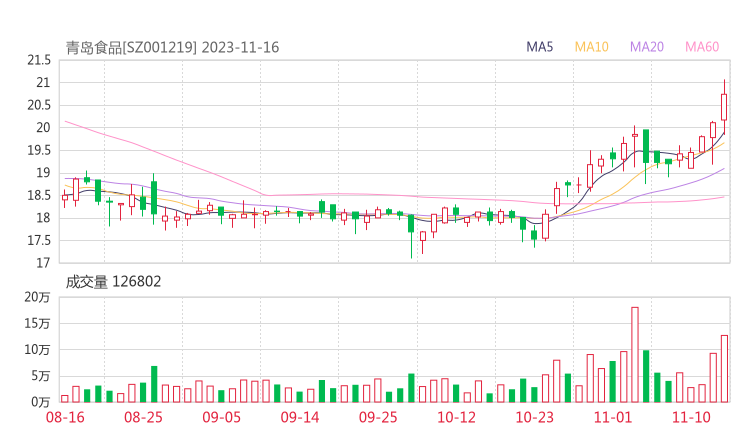Click the 21.5 price axis value

point(39,60)
